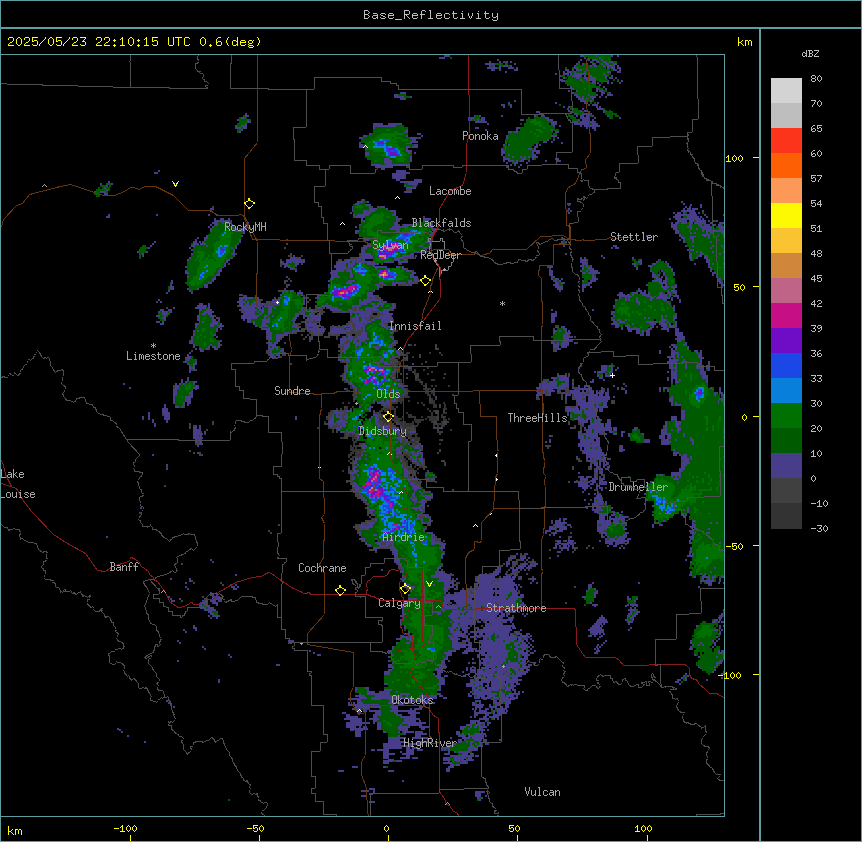Click the Lacombe city label
Viewport: 862px width, 842px height.
(450, 191)
